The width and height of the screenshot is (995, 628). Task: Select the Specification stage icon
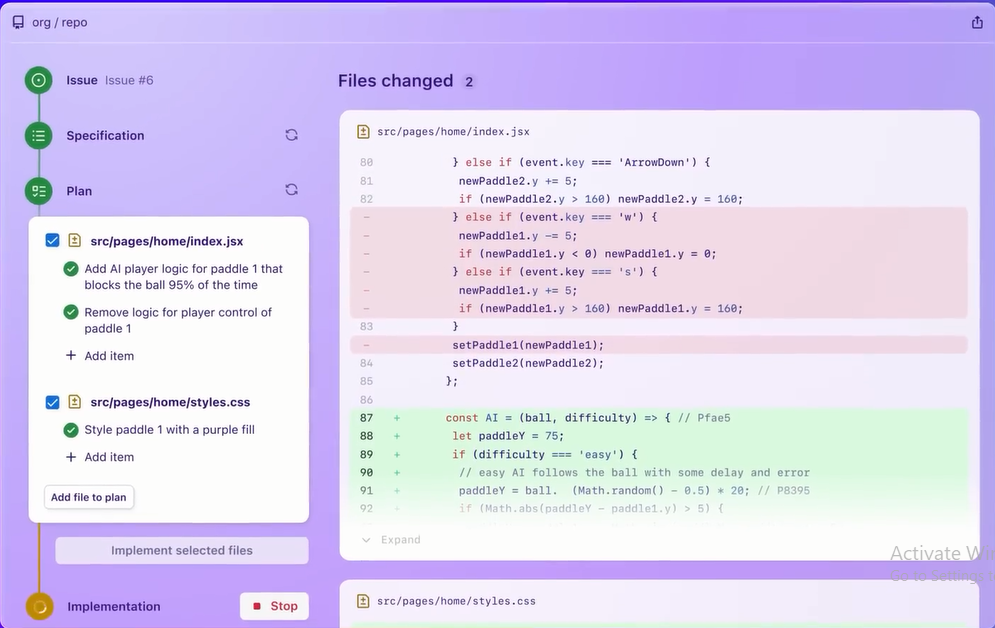pyautogui.click(x=38, y=135)
